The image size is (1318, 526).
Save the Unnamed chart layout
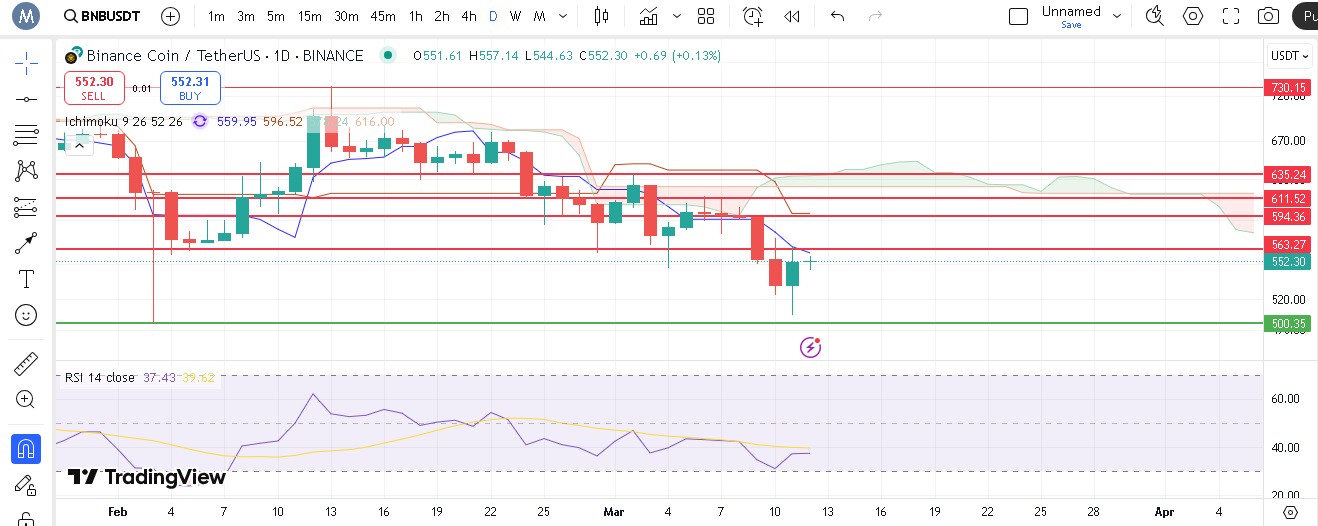coord(1071,25)
